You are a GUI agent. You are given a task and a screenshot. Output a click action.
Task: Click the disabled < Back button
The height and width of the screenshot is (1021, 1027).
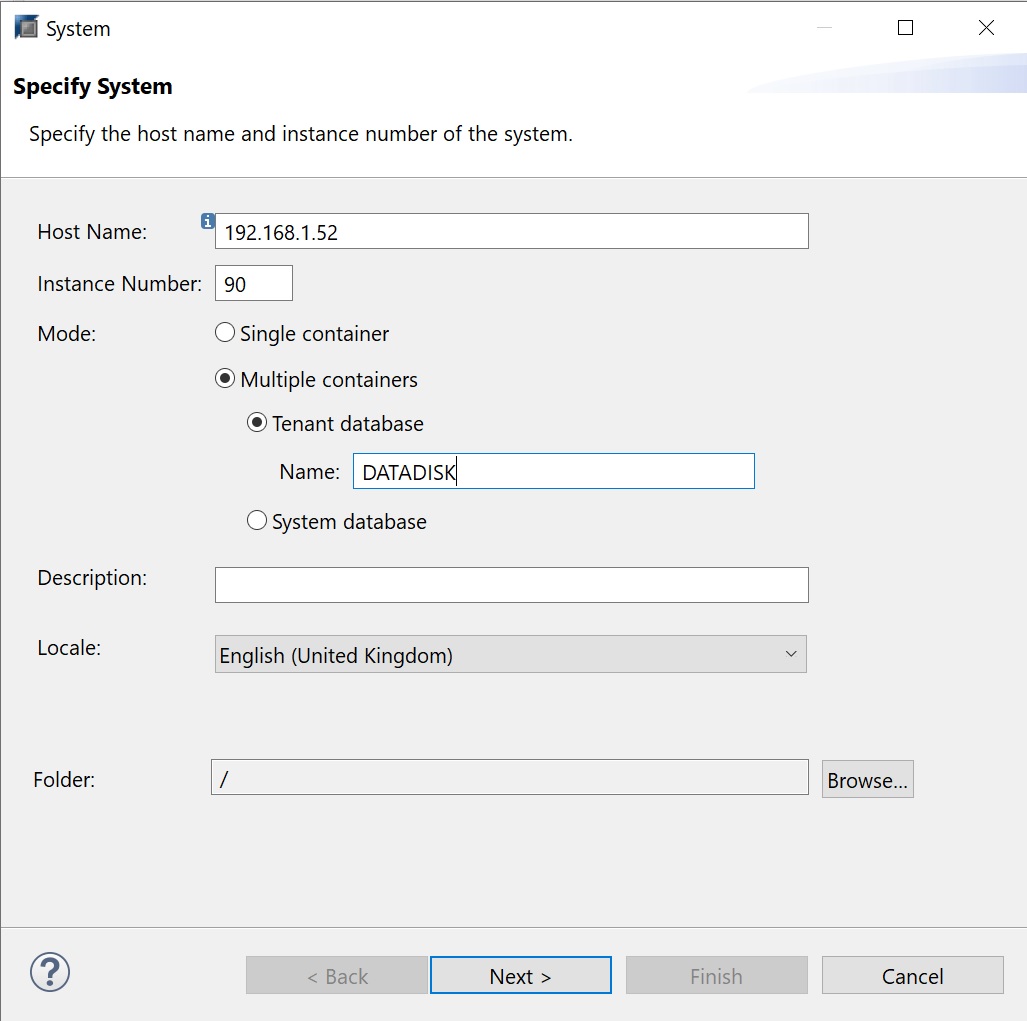(x=337, y=975)
